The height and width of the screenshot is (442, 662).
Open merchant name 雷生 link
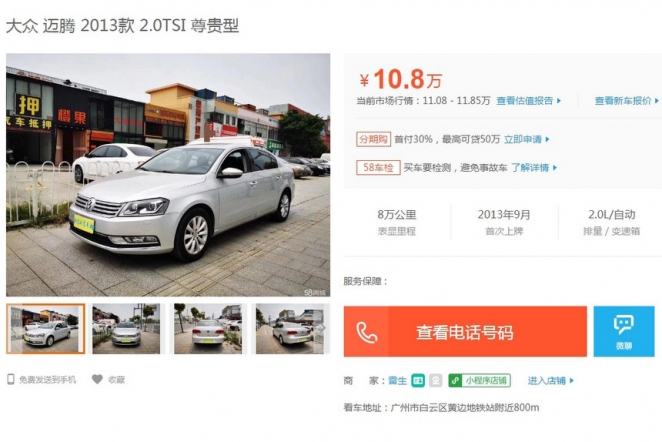coord(397,380)
